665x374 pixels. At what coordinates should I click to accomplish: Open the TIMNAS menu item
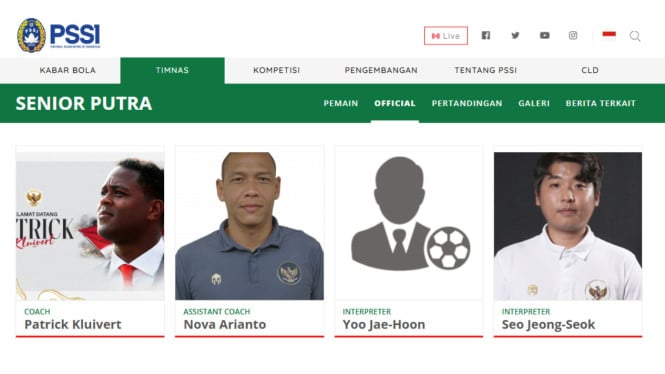173,70
